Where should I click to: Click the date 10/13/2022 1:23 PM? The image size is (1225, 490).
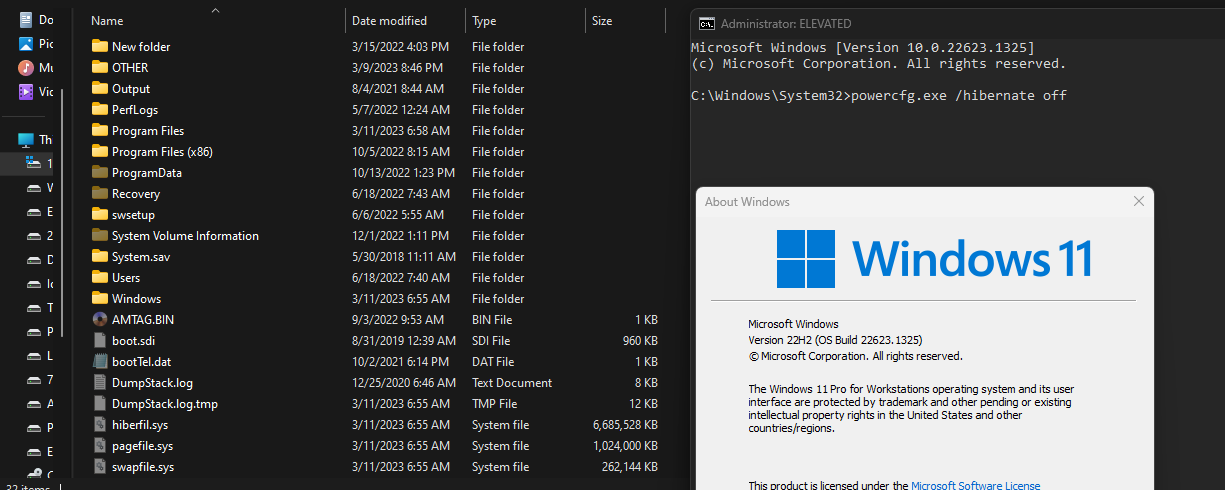tap(404, 172)
